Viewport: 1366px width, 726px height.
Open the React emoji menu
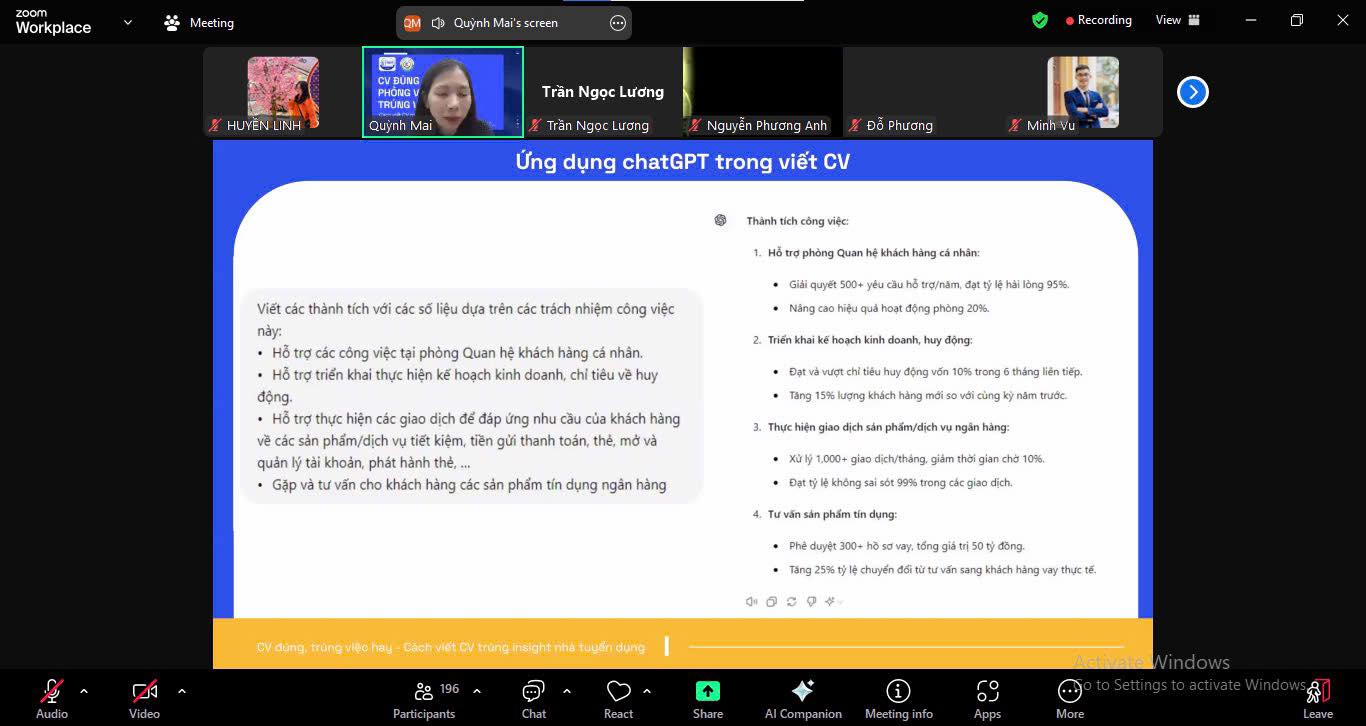pyautogui.click(x=618, y=698)
